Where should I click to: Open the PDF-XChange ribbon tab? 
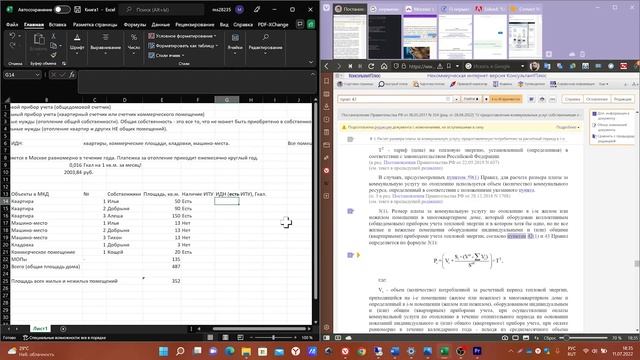(273, 24)
